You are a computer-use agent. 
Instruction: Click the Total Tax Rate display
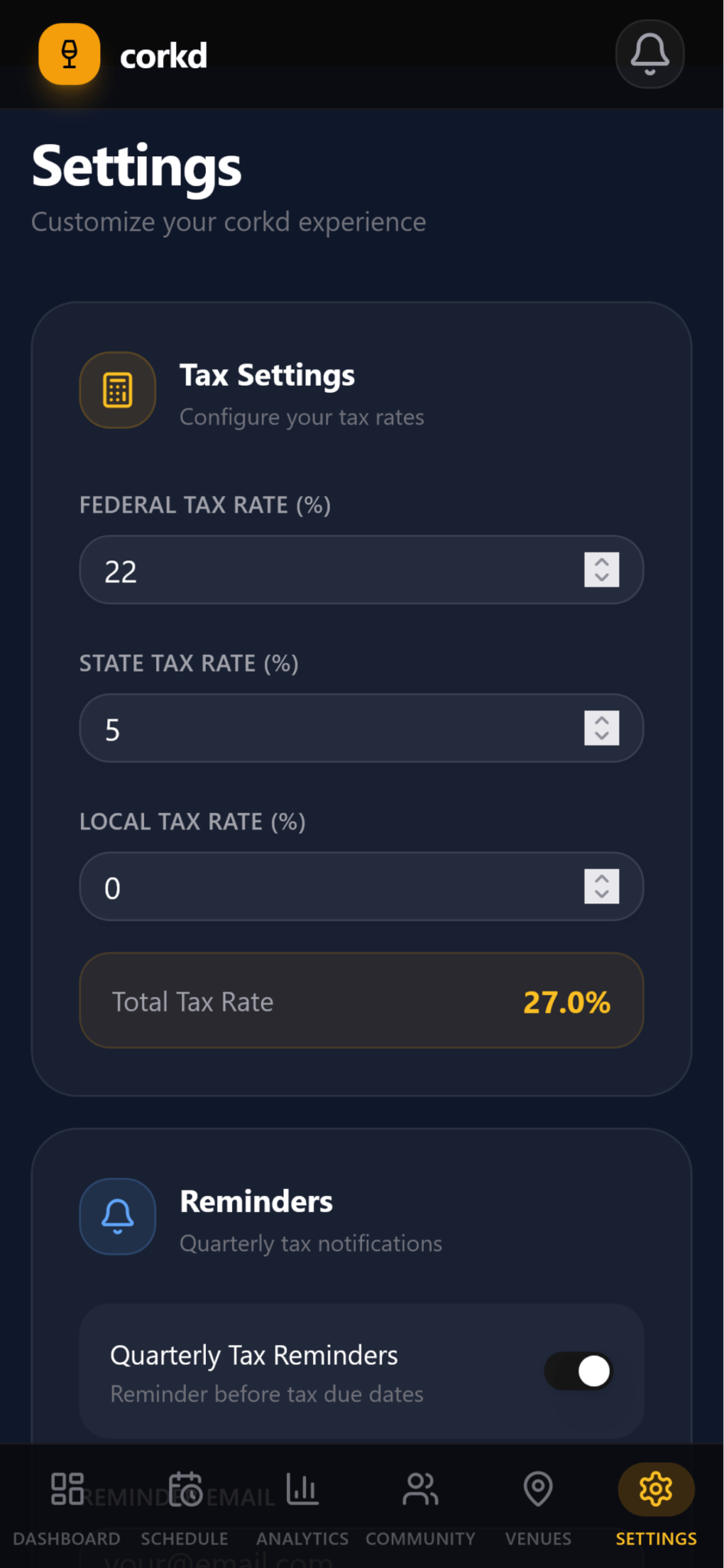tap(361, 1001)
